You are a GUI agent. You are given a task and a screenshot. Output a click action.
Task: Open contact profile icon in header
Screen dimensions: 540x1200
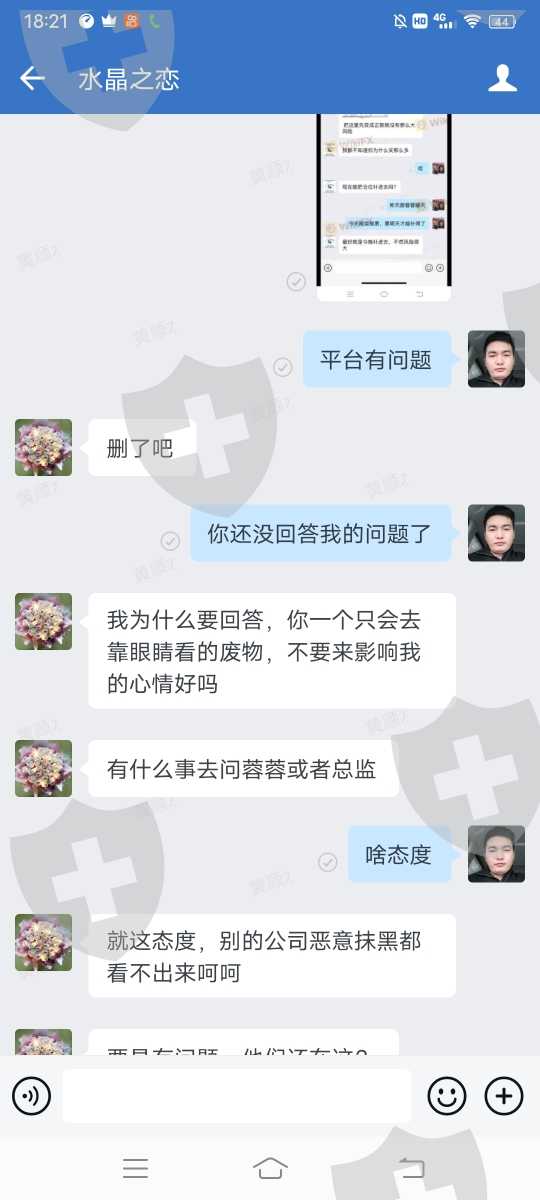point(502,79)
